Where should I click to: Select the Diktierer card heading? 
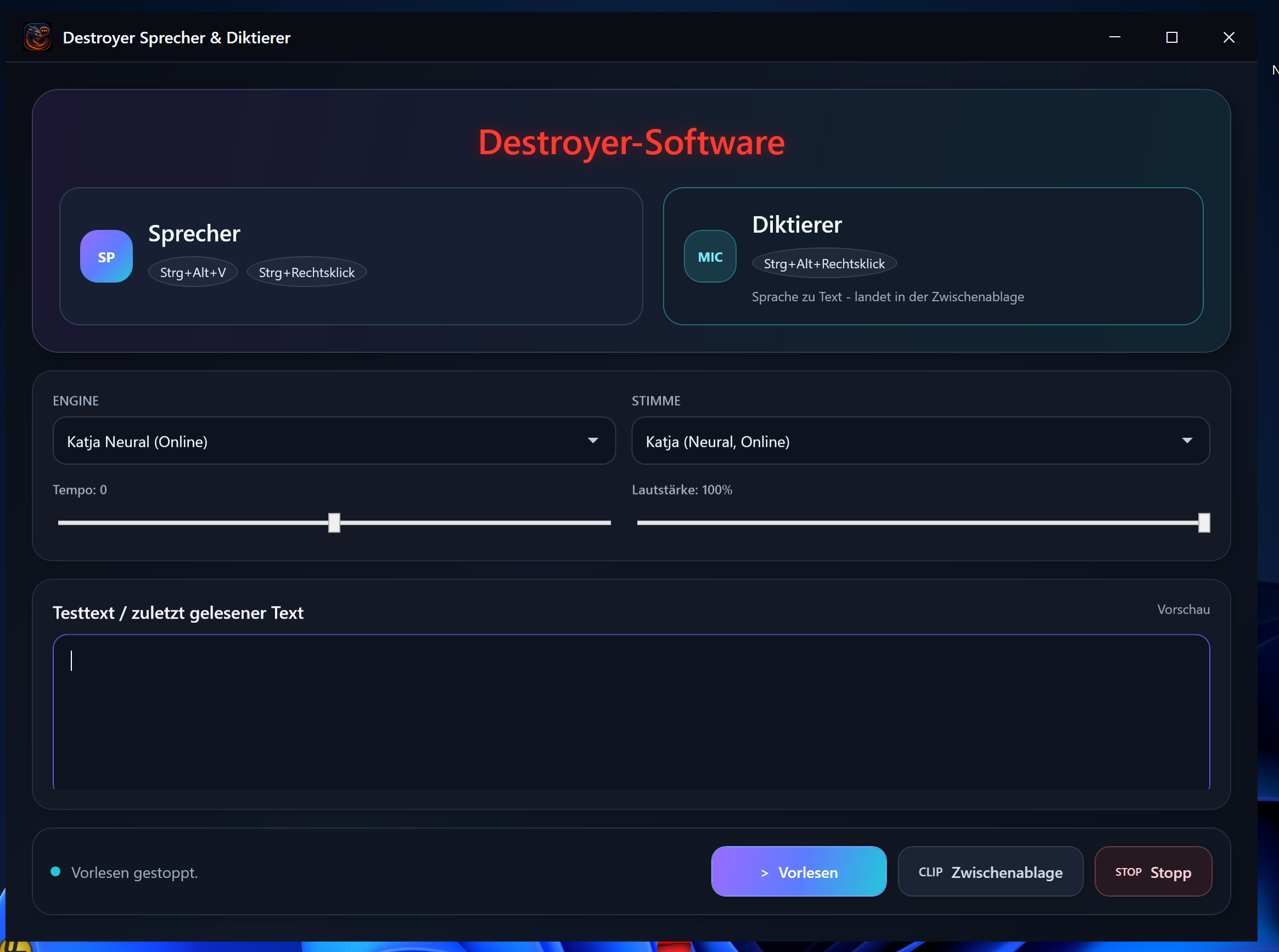point(796,225)
